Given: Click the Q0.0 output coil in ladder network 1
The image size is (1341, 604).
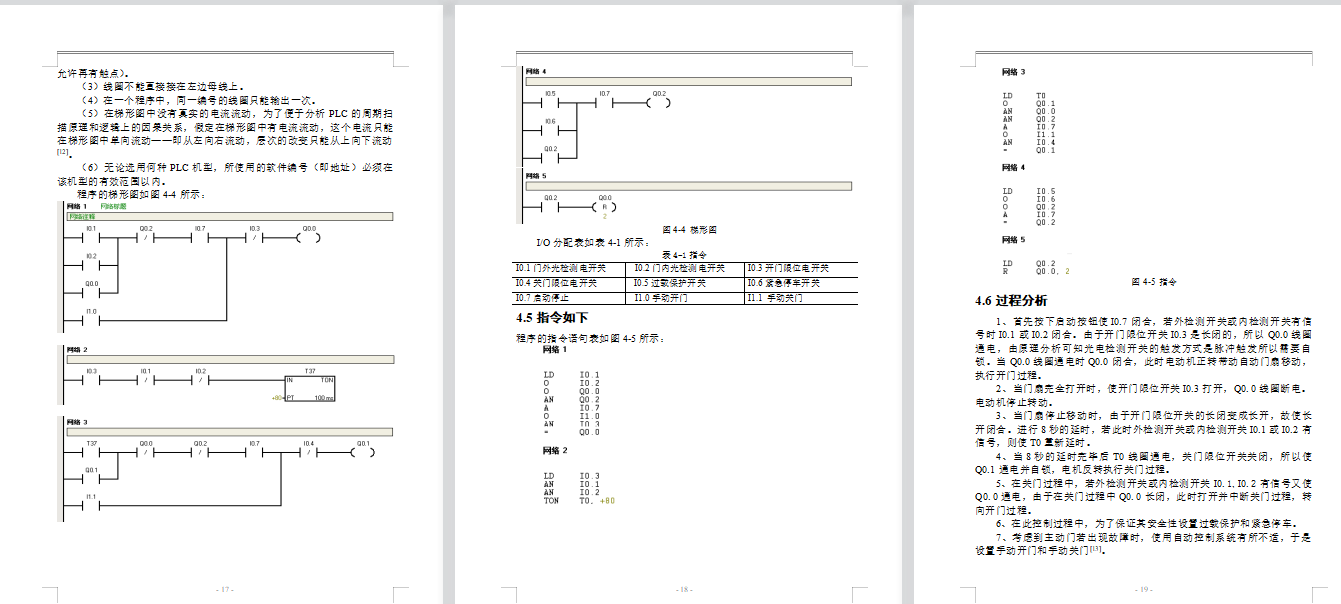Looking at the screenshot, I should click(309, 238).
